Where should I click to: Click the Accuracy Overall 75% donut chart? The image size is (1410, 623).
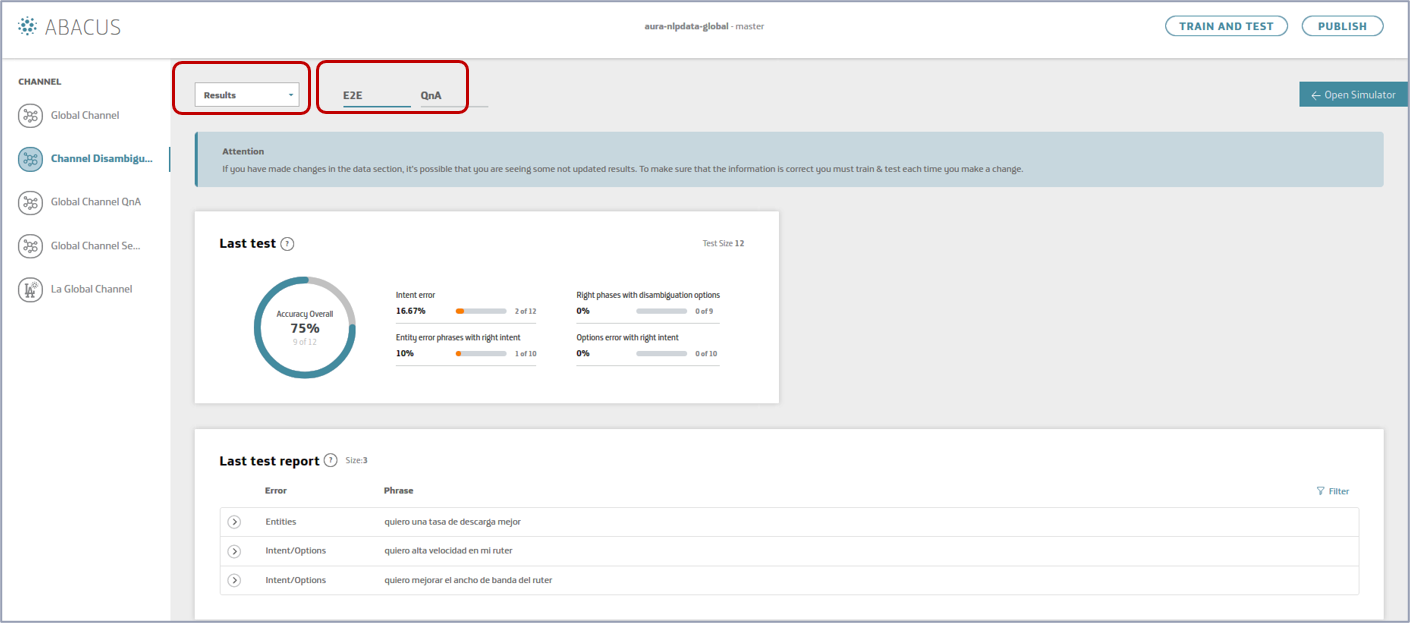click(x=305, y=327)
